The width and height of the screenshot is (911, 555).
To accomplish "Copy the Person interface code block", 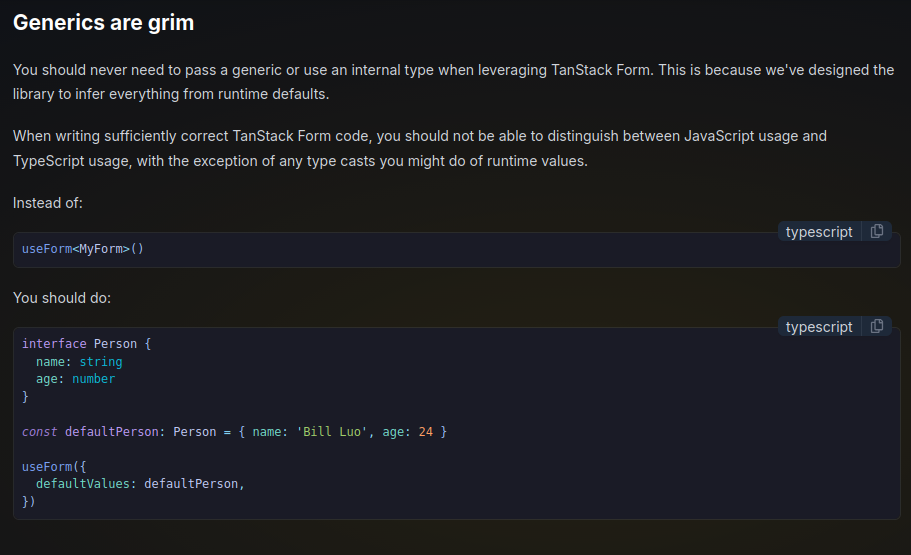I will pyautogui.click(x=877, y=327).
